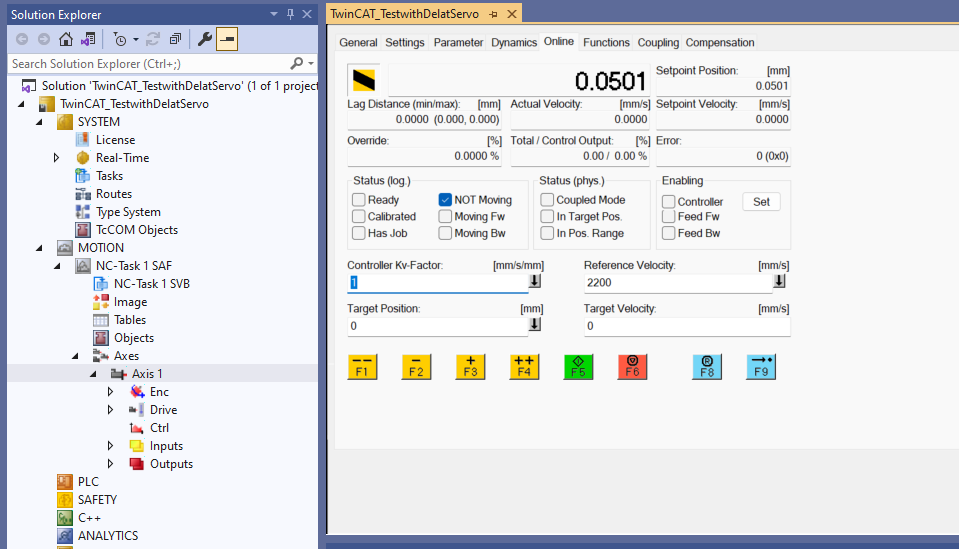Click the Controller Kv-Factor input field
959x549 pixels.
tap(437, 282)
